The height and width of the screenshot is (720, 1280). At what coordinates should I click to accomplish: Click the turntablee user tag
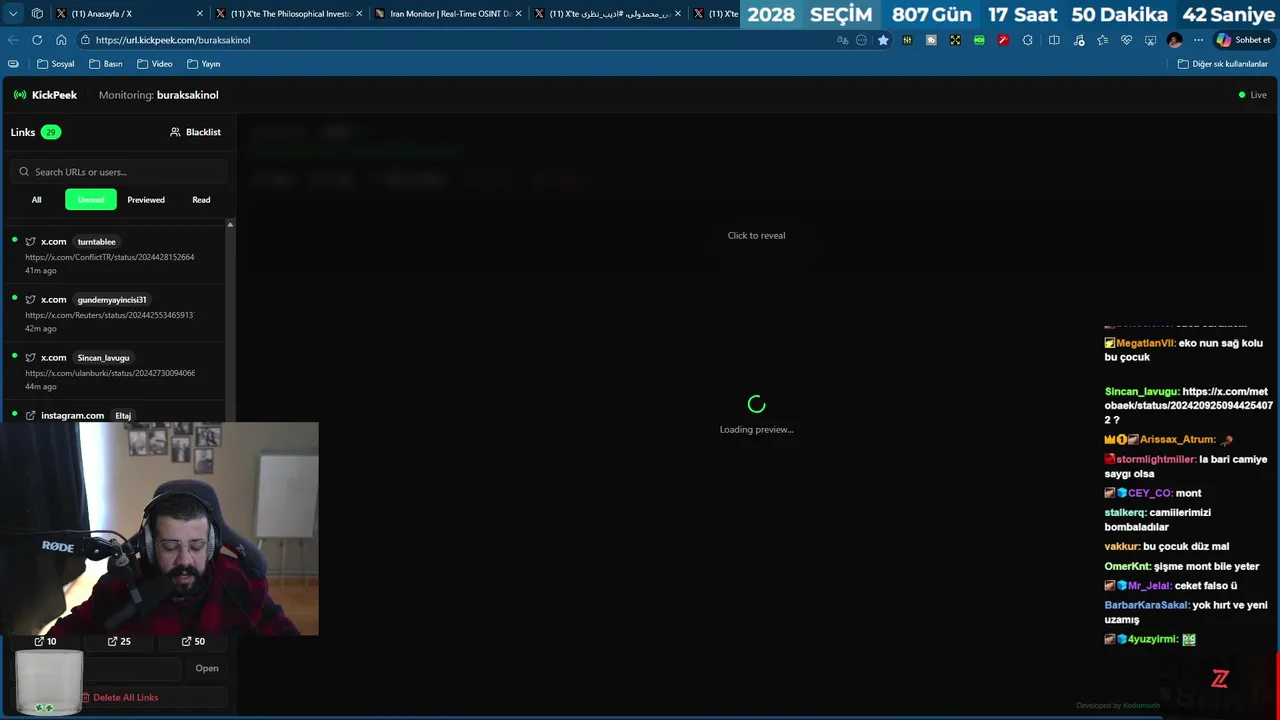pos(97,242)
